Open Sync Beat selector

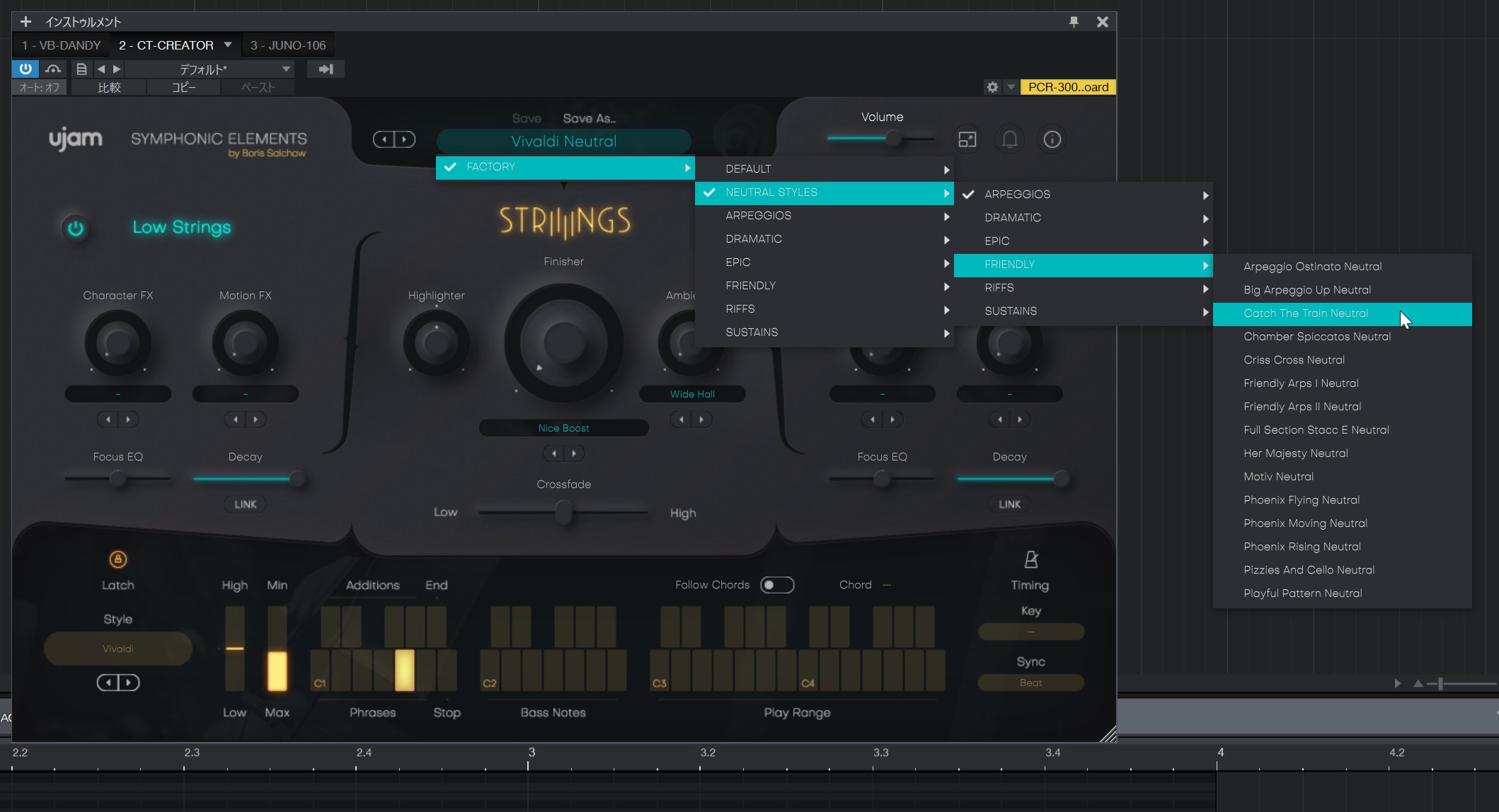1030,683
